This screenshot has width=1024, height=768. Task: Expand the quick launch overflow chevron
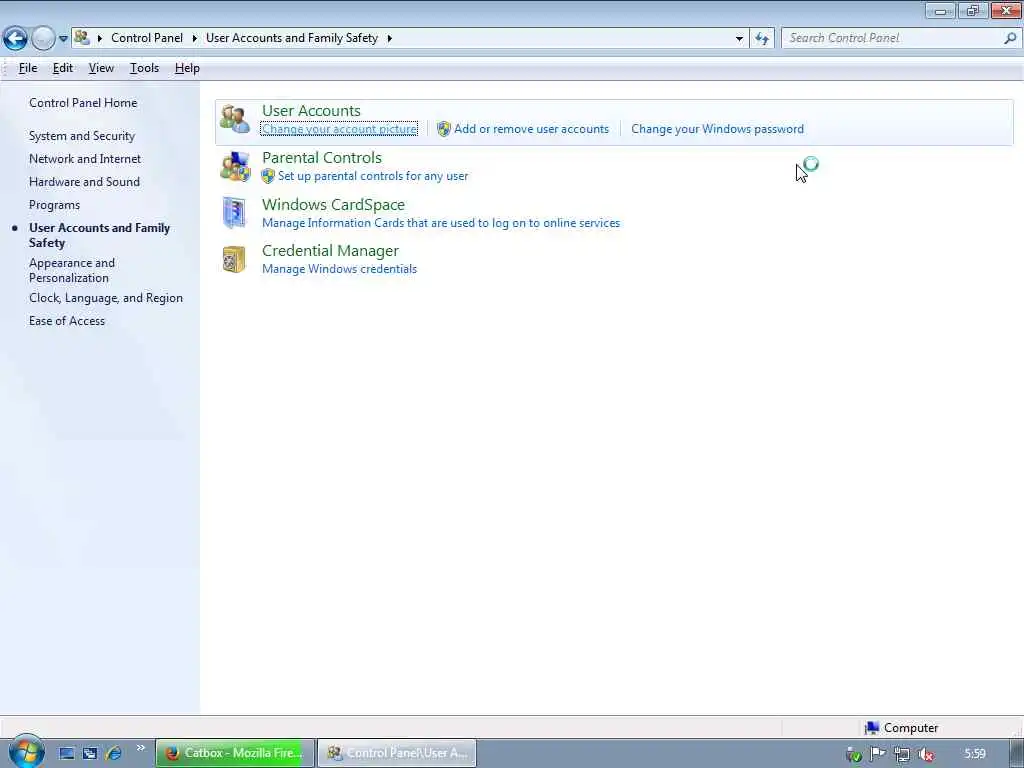point(140,748)
